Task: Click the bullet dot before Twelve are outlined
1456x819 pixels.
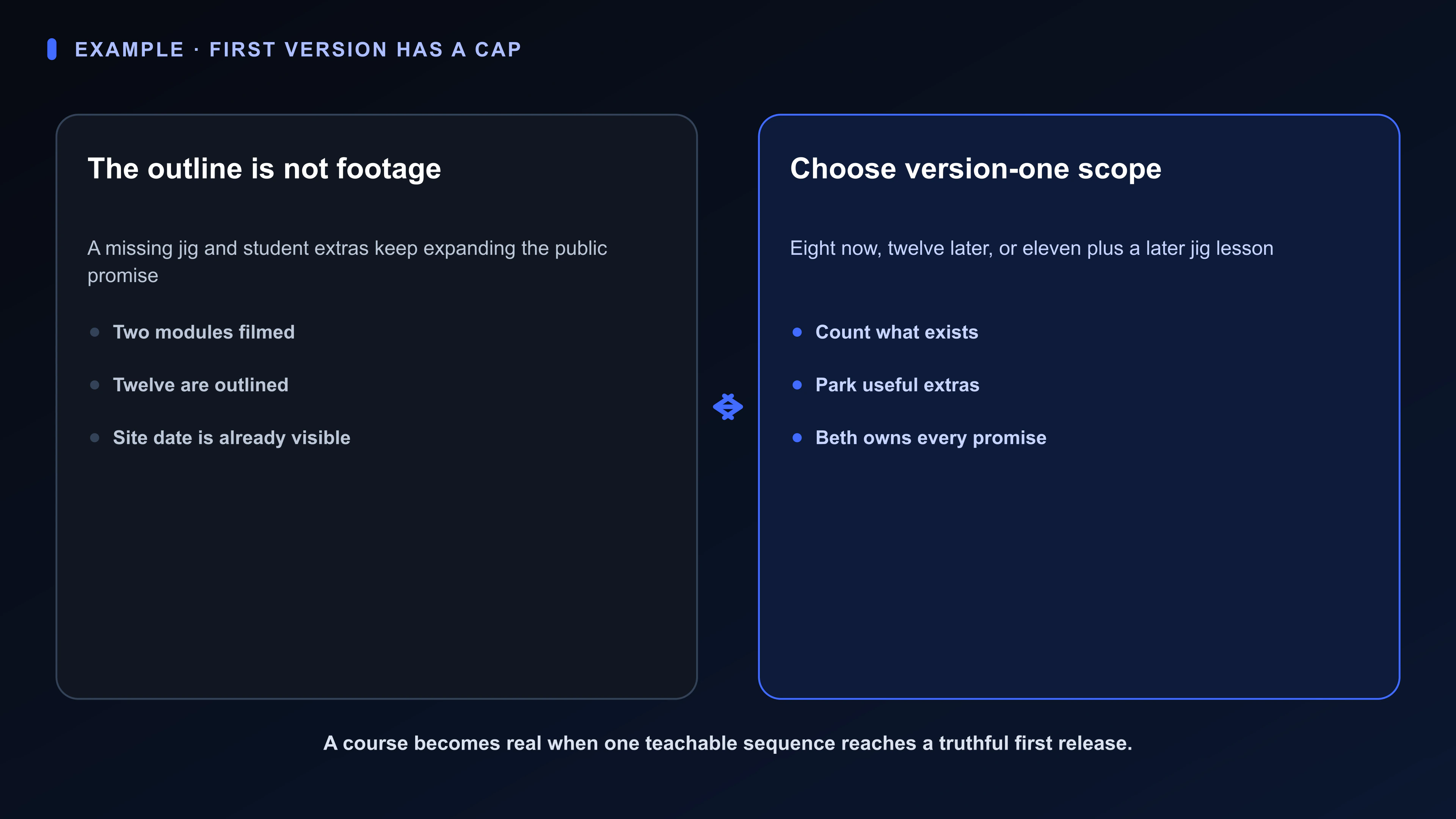Action: pyautogui.click(x=95, y=385)
